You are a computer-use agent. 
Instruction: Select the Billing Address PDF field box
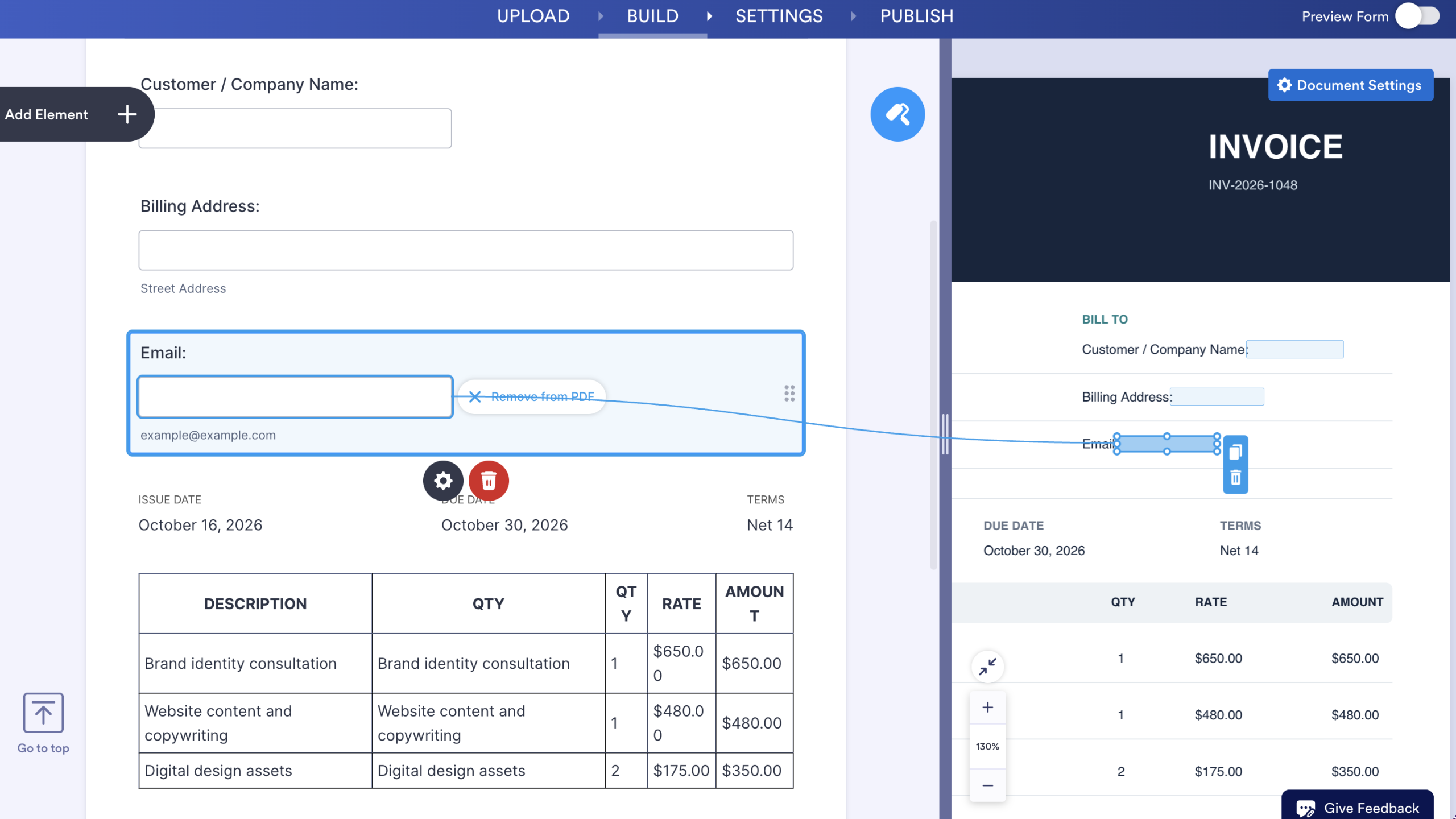point(1217,396)
